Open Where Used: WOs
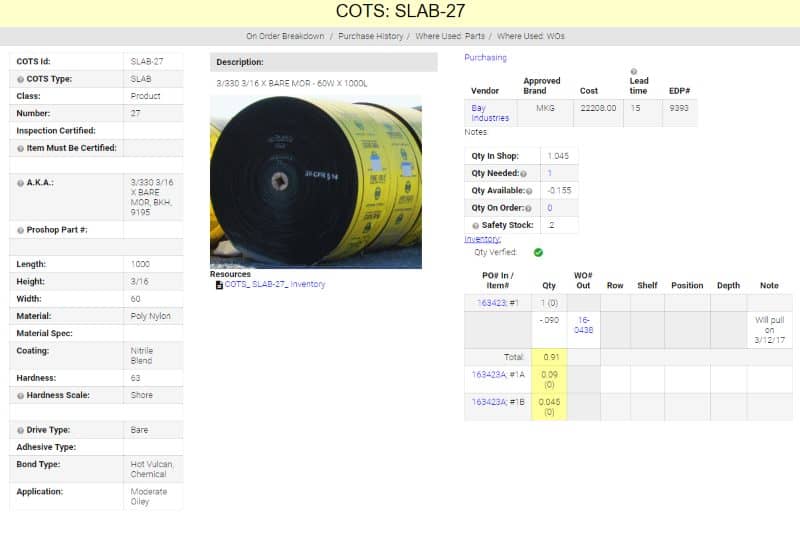Image resolution: width=800 pixels, height=541 pixels. tap(531, 36)
